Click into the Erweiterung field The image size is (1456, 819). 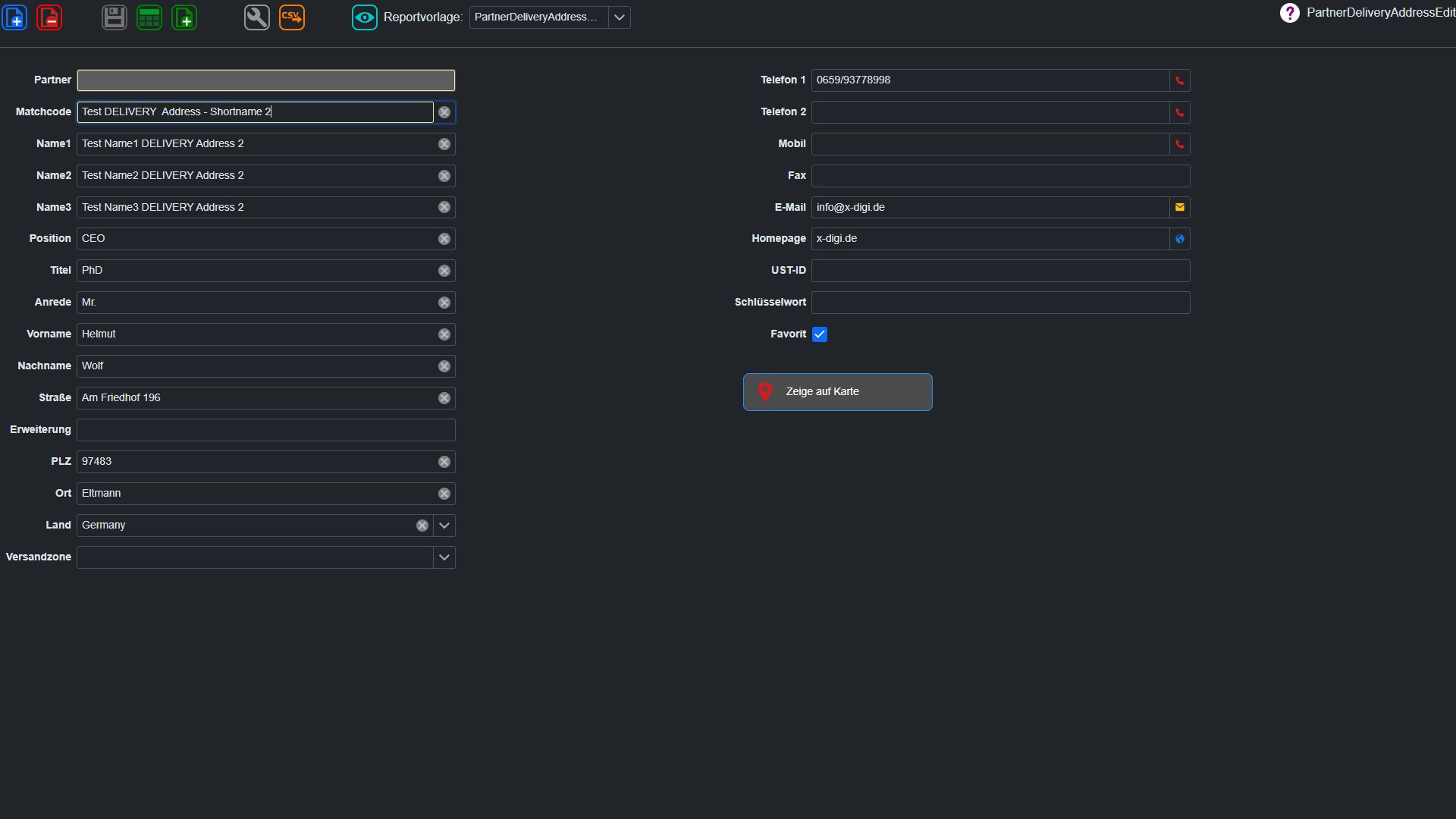(266, 430)
